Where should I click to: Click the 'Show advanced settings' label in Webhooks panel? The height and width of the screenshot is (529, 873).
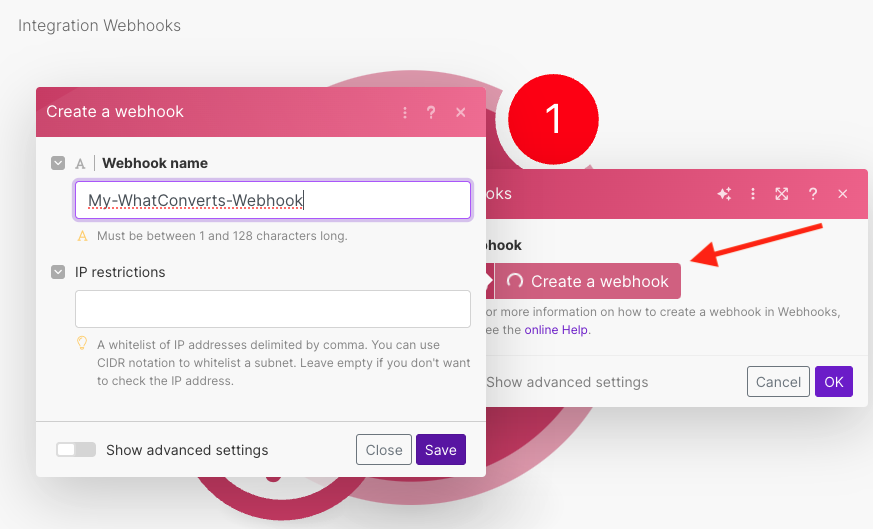(x=567, y=382)
